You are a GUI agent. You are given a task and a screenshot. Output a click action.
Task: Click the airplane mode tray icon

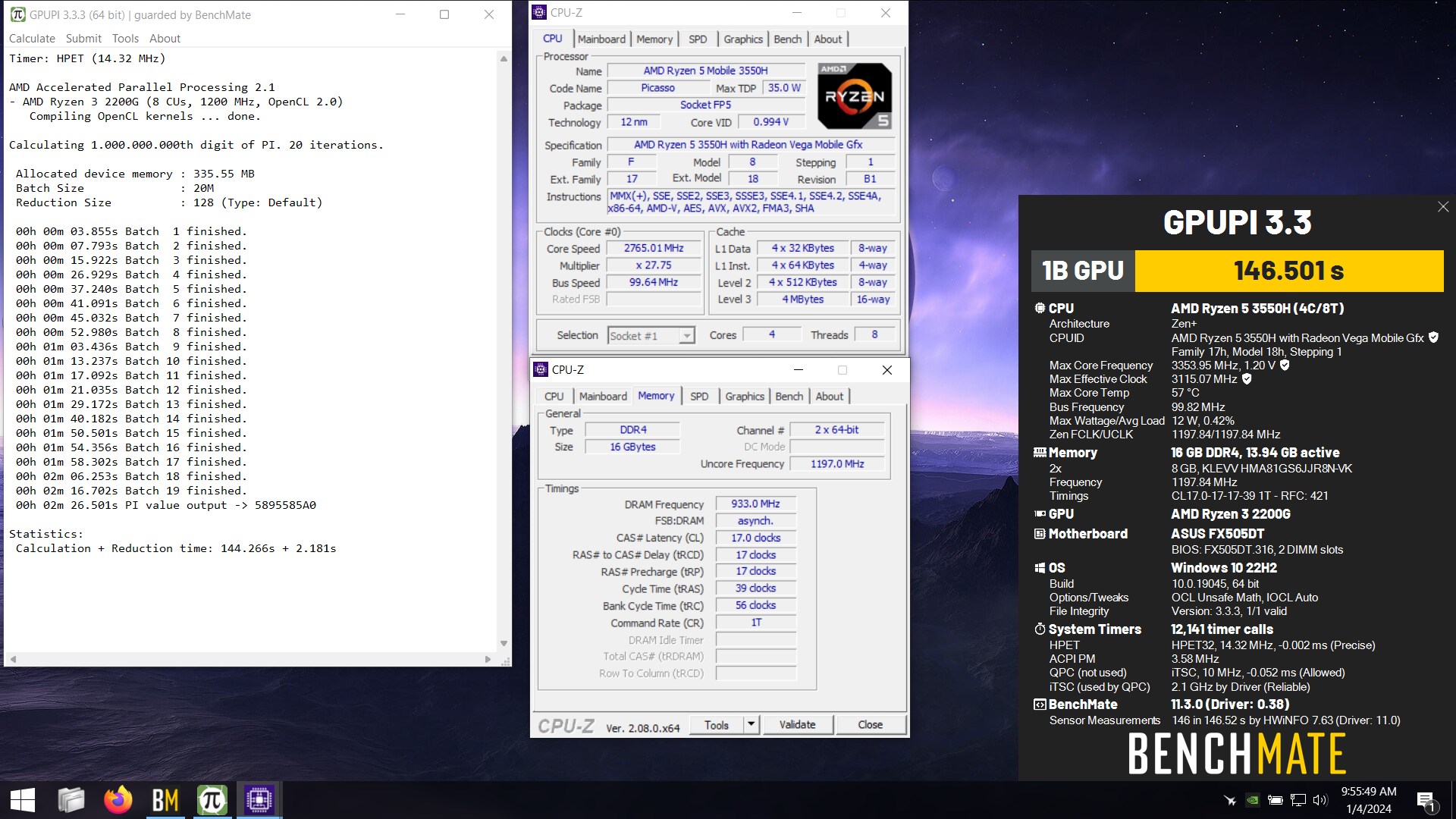click(1230, 800)
